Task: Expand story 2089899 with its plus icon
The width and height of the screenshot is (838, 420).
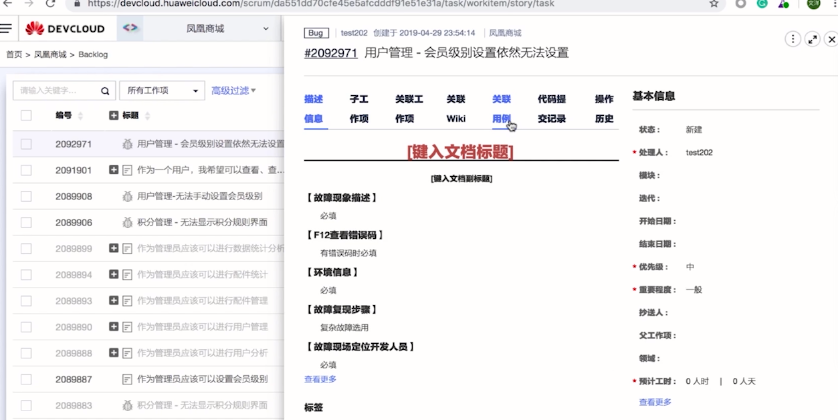Action: (113, 248)
